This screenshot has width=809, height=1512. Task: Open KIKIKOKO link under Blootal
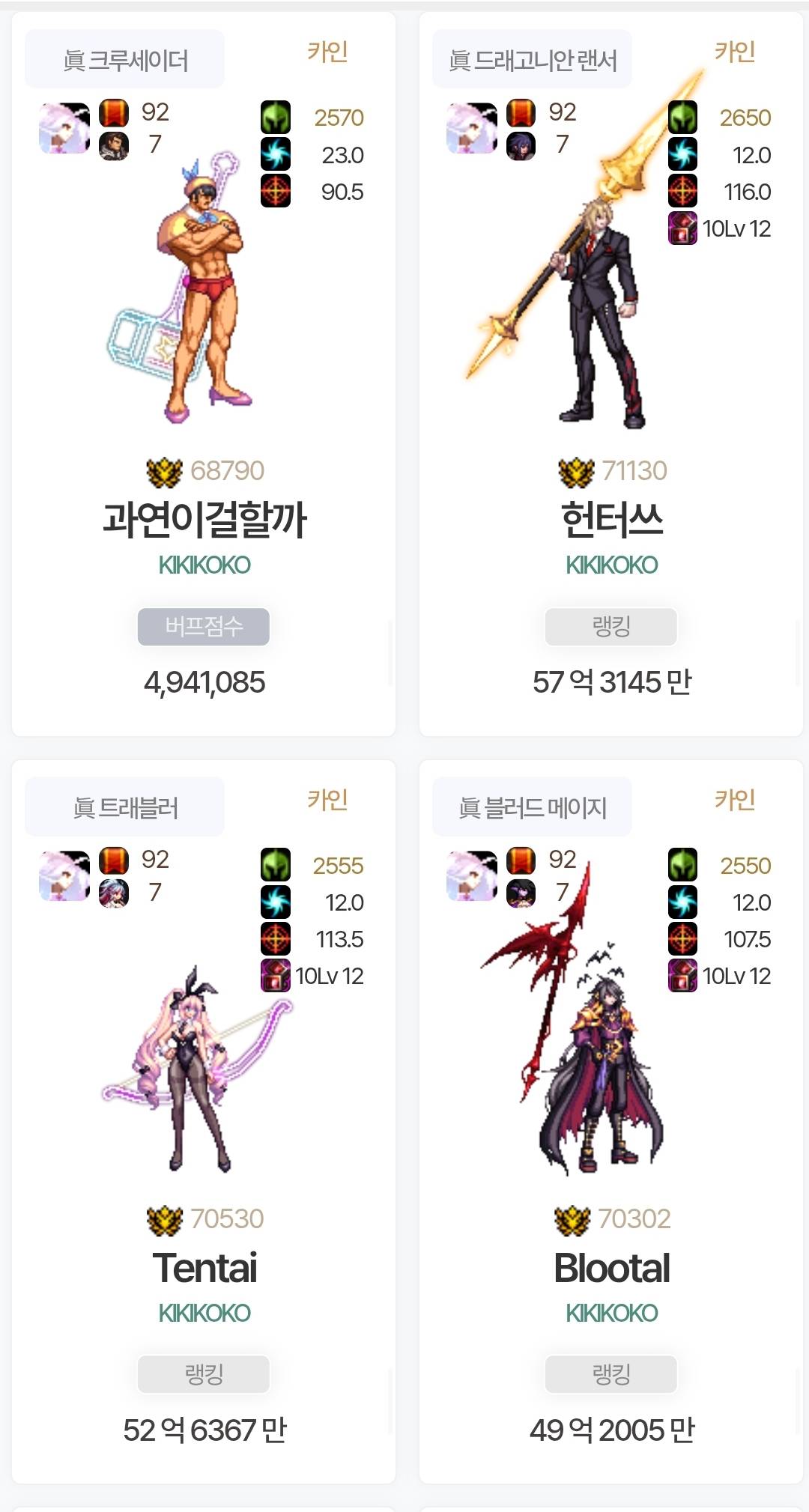[611, 1313]
